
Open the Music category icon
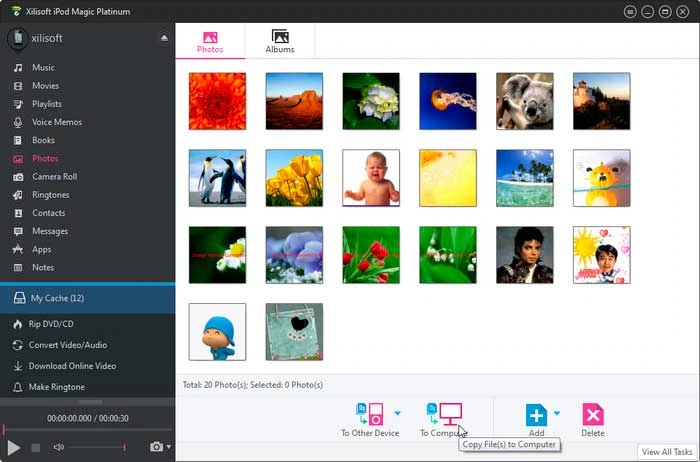(18, 68)
